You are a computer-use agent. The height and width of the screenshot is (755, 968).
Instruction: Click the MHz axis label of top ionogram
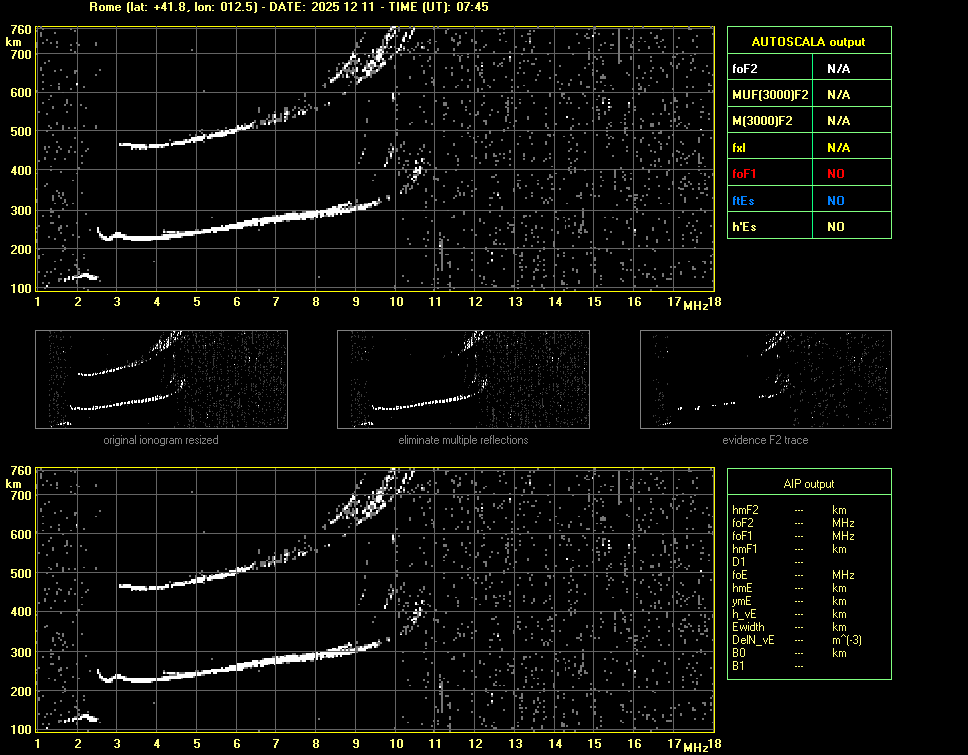coord(696,305)
